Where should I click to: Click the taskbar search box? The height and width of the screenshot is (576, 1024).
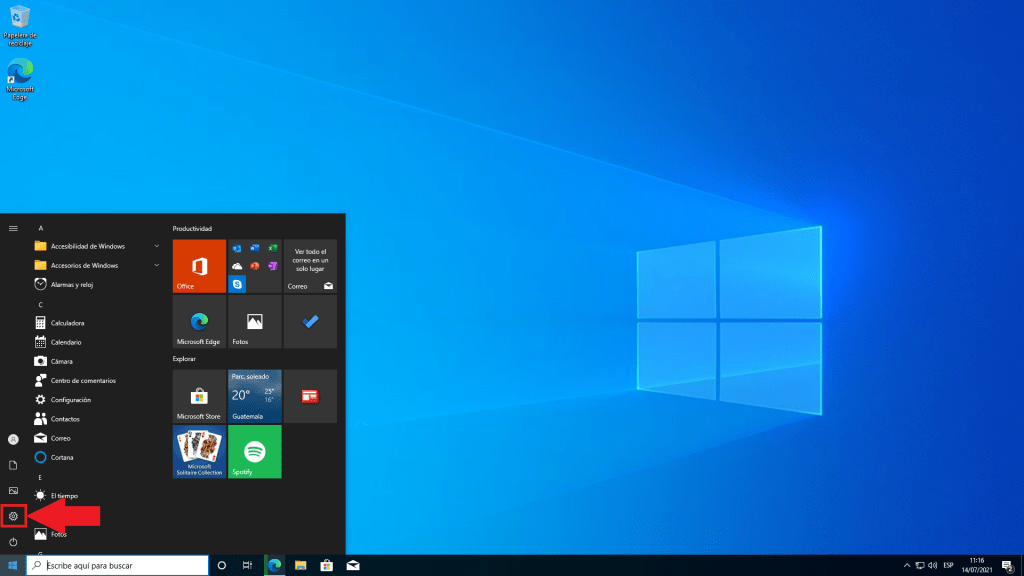point(118,566)
